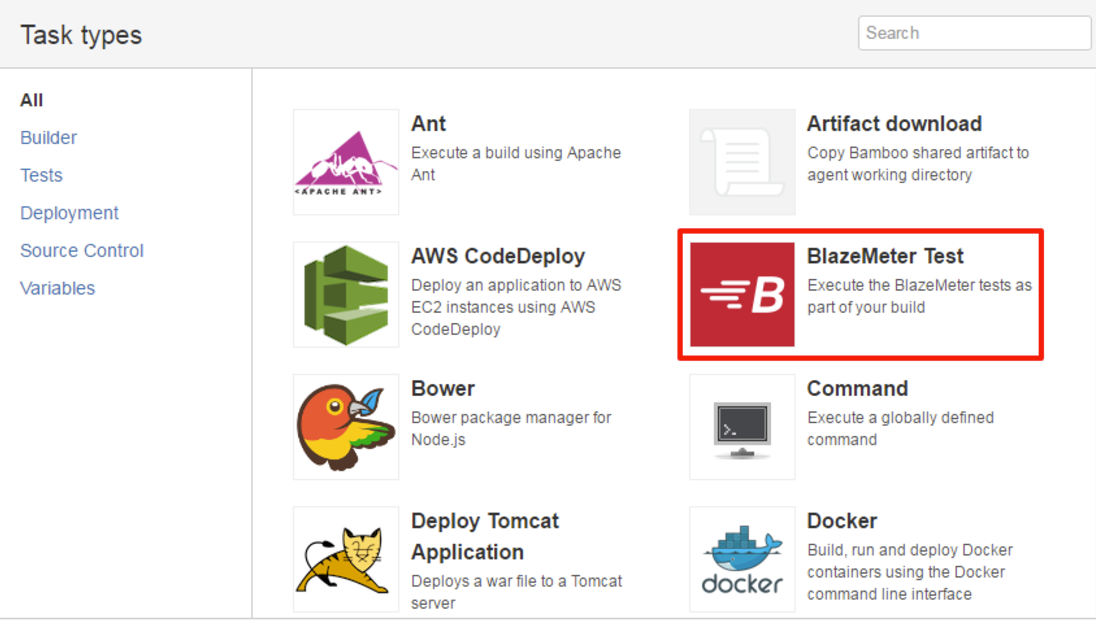Viewport: 1096px width, 620px height.
Task: Click the Tomcat cat icon
Action: 346,559
